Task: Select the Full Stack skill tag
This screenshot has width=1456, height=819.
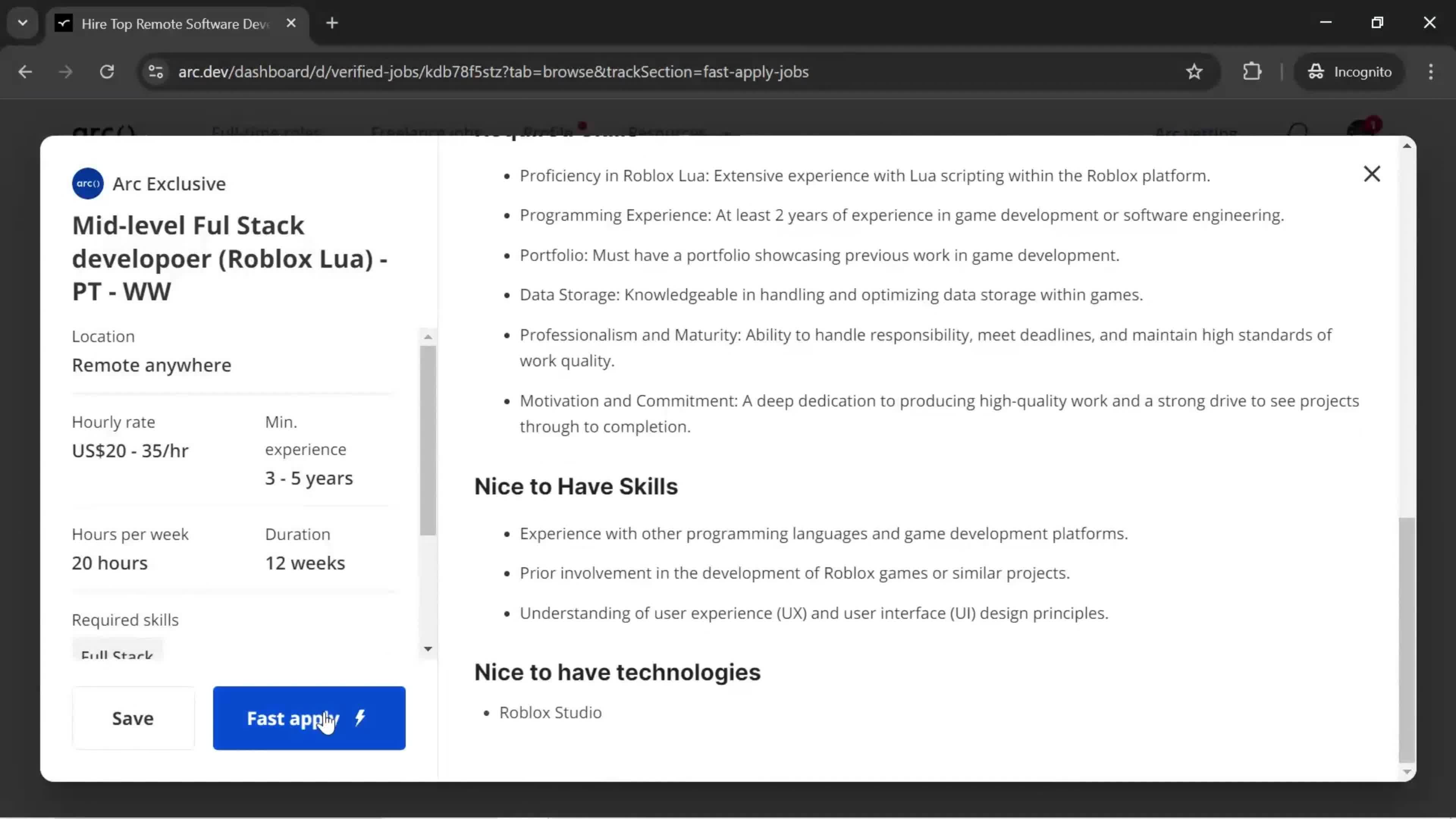Action: click(x=116, y=655)
